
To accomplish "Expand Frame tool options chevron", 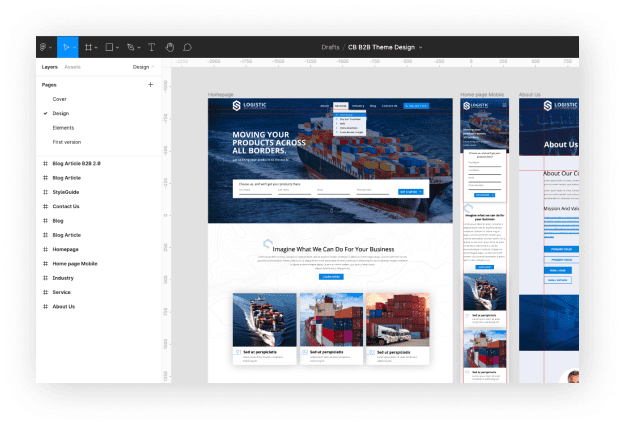I will (x=96, y=48).
